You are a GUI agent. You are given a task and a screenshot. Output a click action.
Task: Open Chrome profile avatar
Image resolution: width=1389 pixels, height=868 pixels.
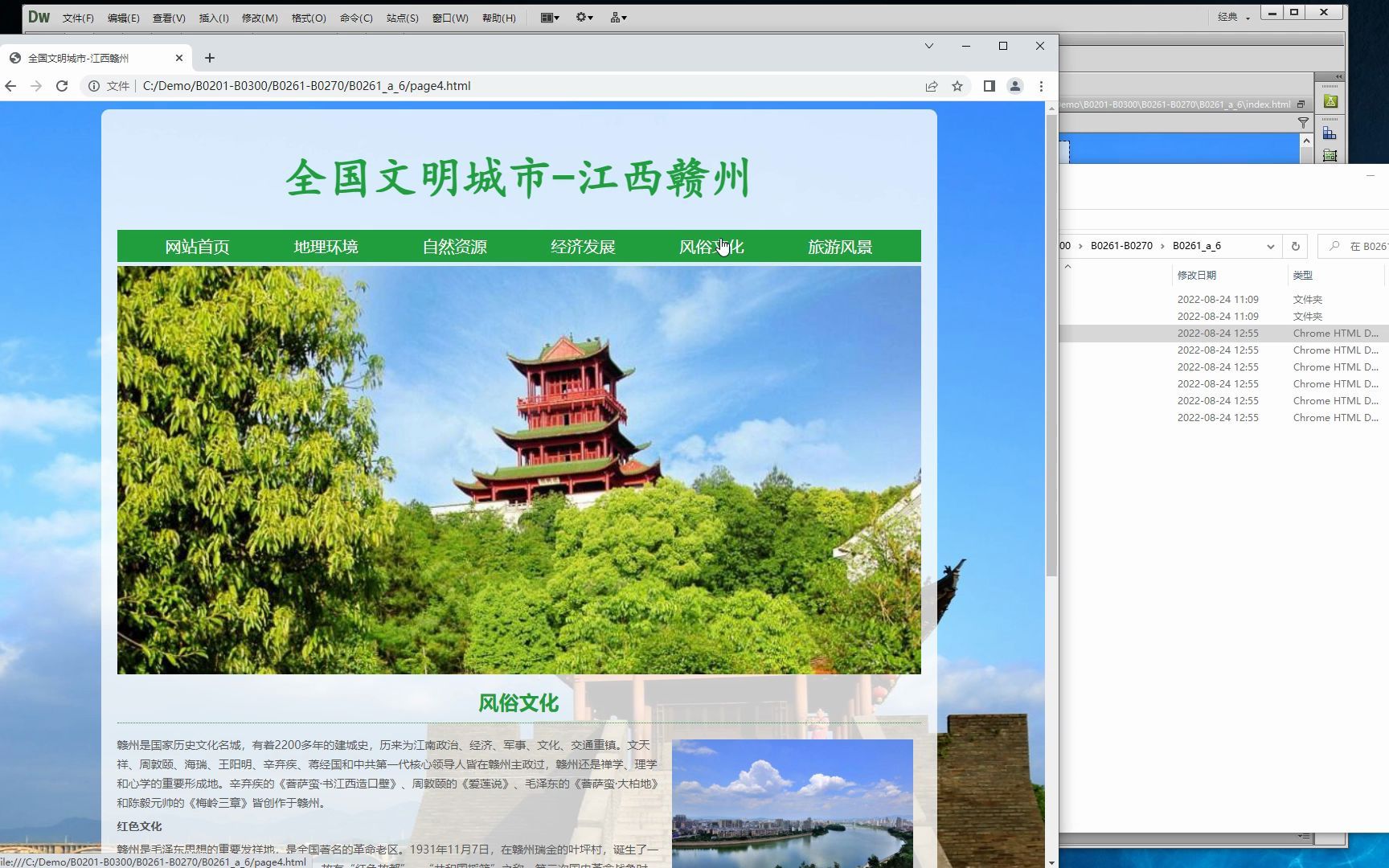(x=1015, y=86)
